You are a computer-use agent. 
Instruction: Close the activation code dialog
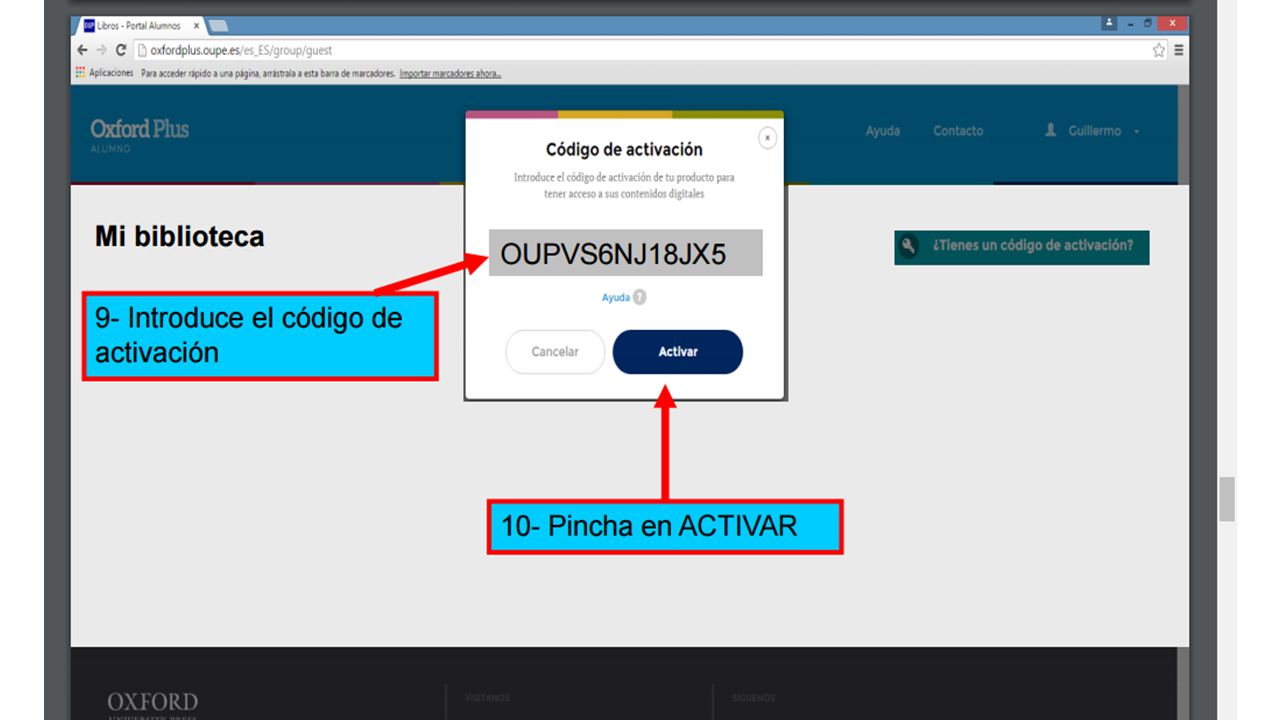pyautogui.click(x=767, y=138)
